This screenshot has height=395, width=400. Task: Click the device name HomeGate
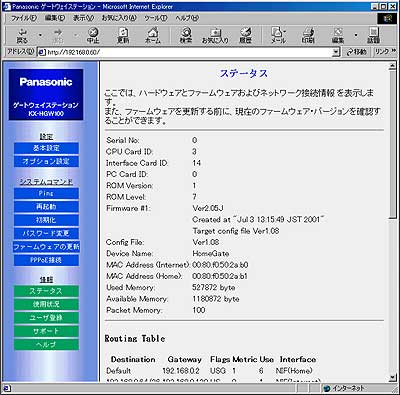(211, 254)
